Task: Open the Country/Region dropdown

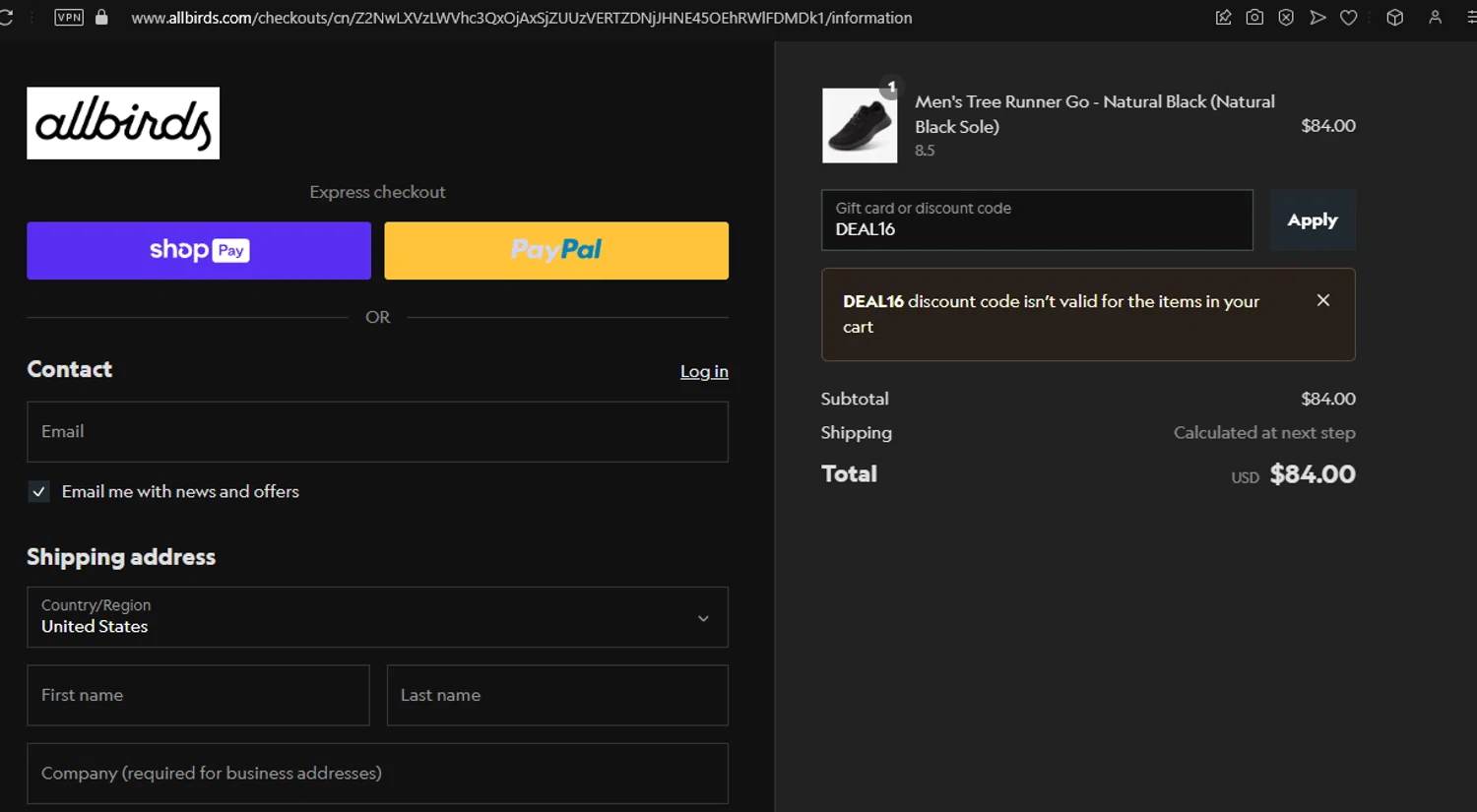Action: click(377, 617)
